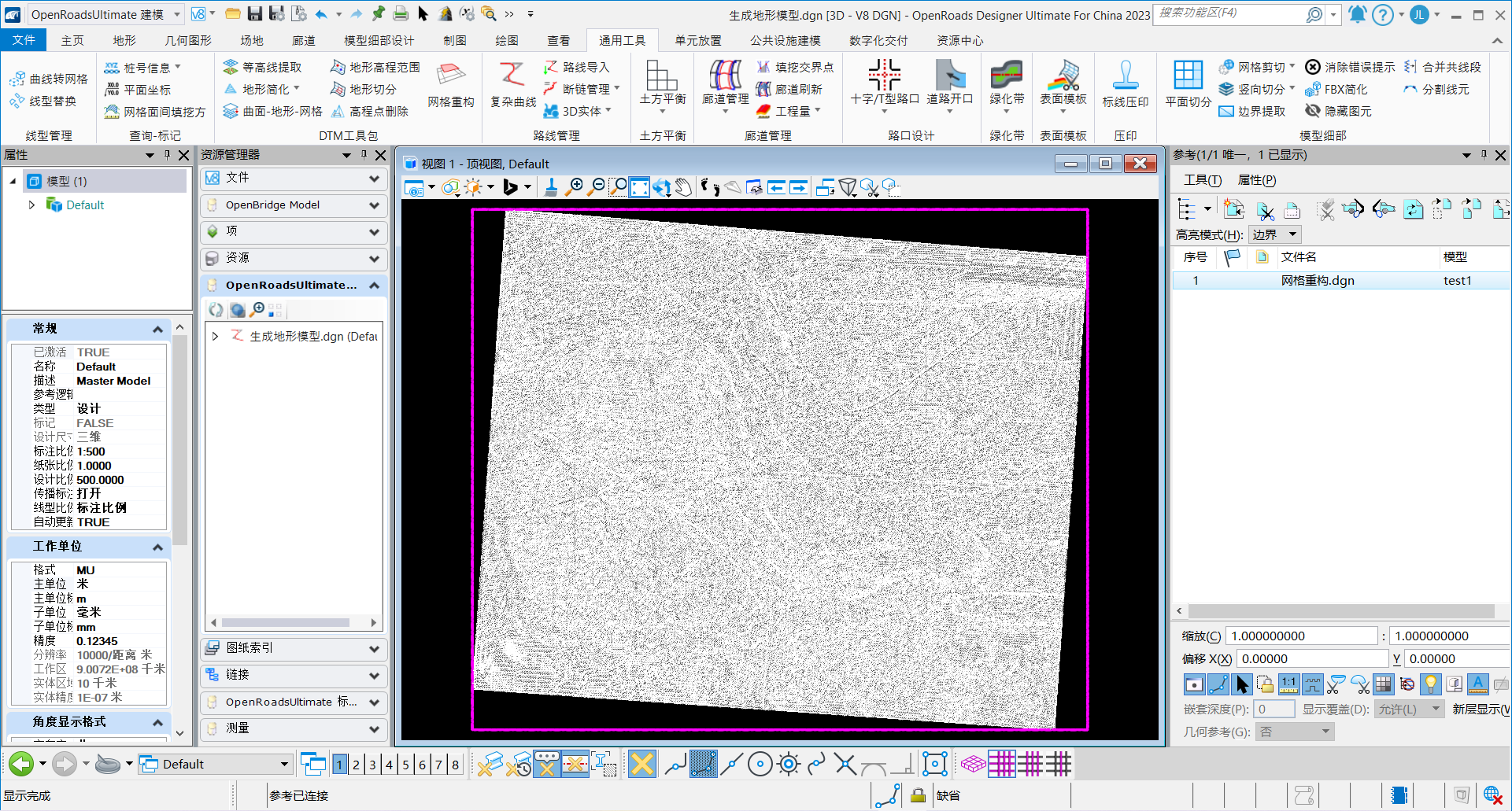This screenshot has width=1512, height=811.
Task: Click the Clip Reference scissors icon
Action: pos(1265,210)
